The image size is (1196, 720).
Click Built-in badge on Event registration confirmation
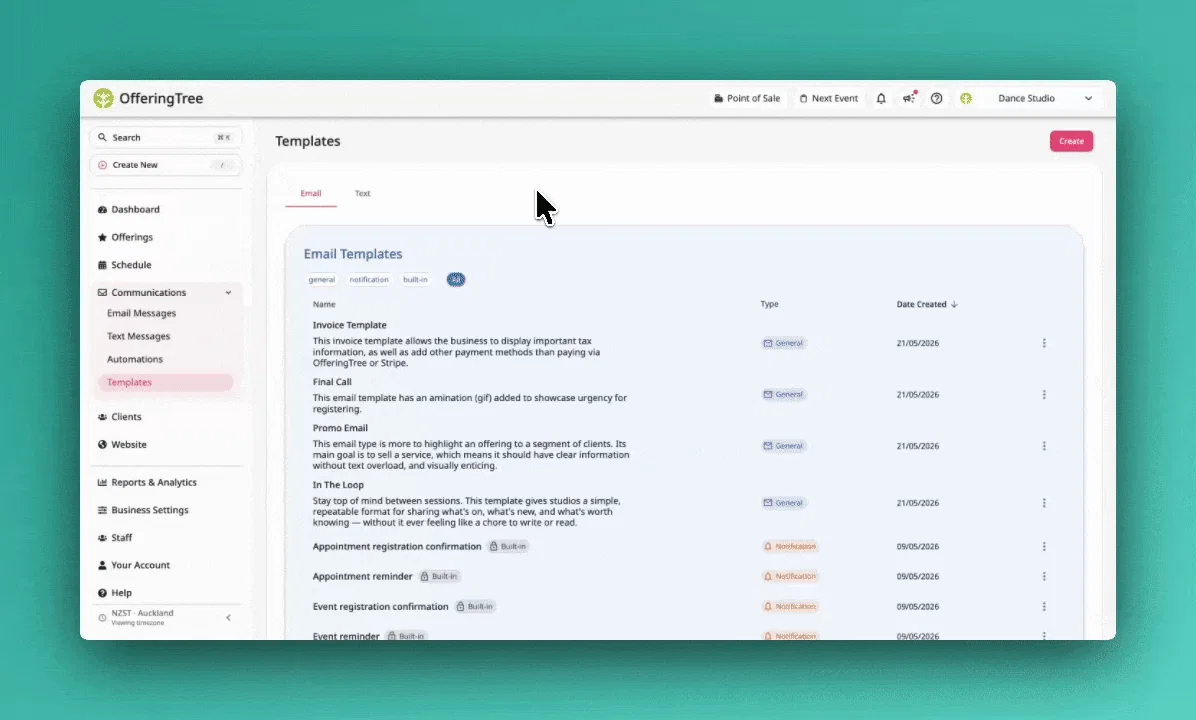[475, 606]
